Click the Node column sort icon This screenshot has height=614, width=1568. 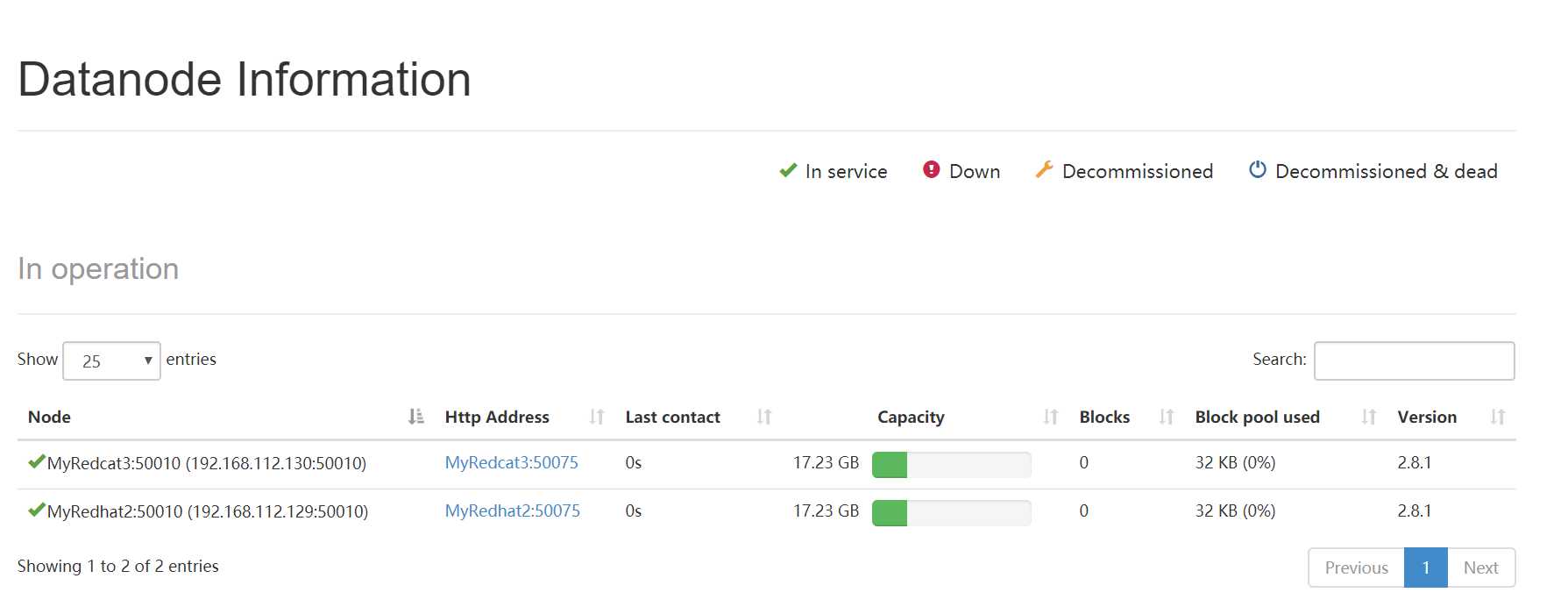coord(416,417)
